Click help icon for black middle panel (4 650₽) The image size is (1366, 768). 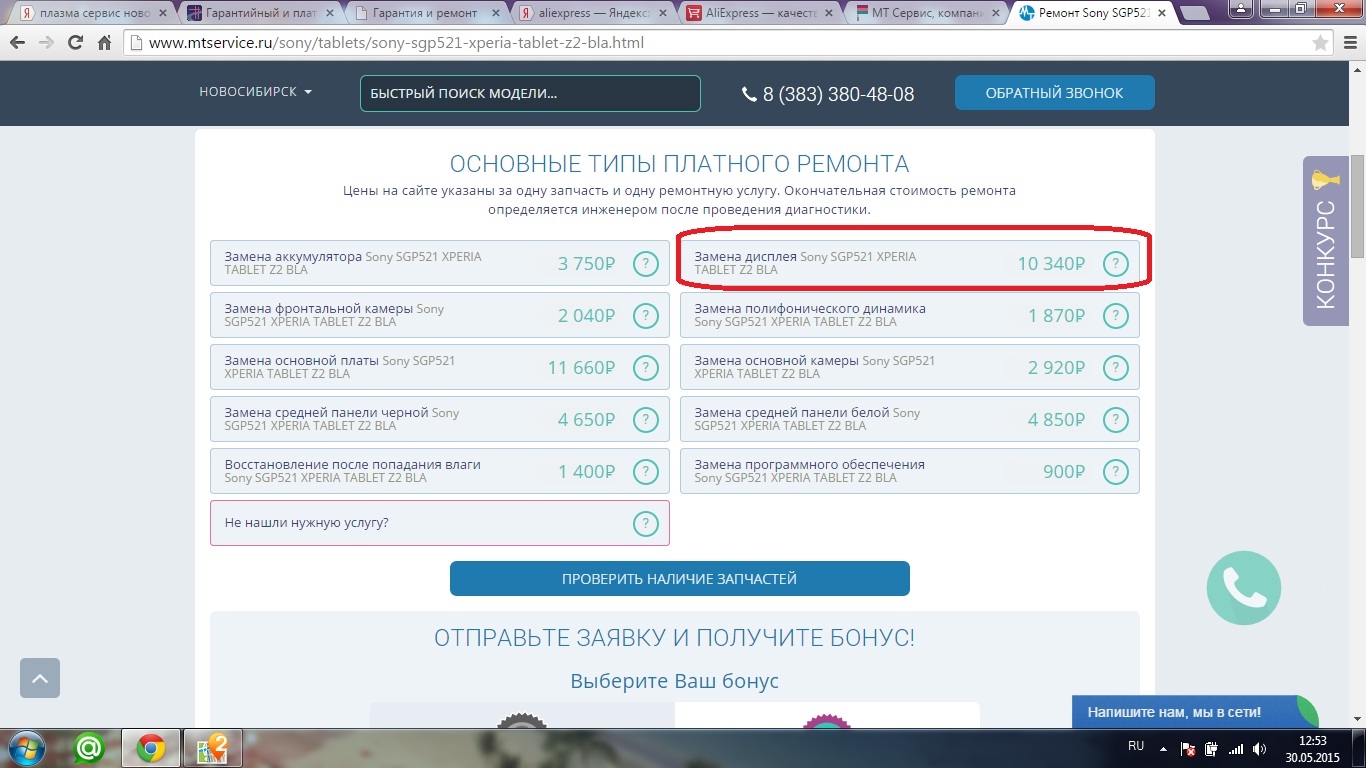tap(646, 420)
